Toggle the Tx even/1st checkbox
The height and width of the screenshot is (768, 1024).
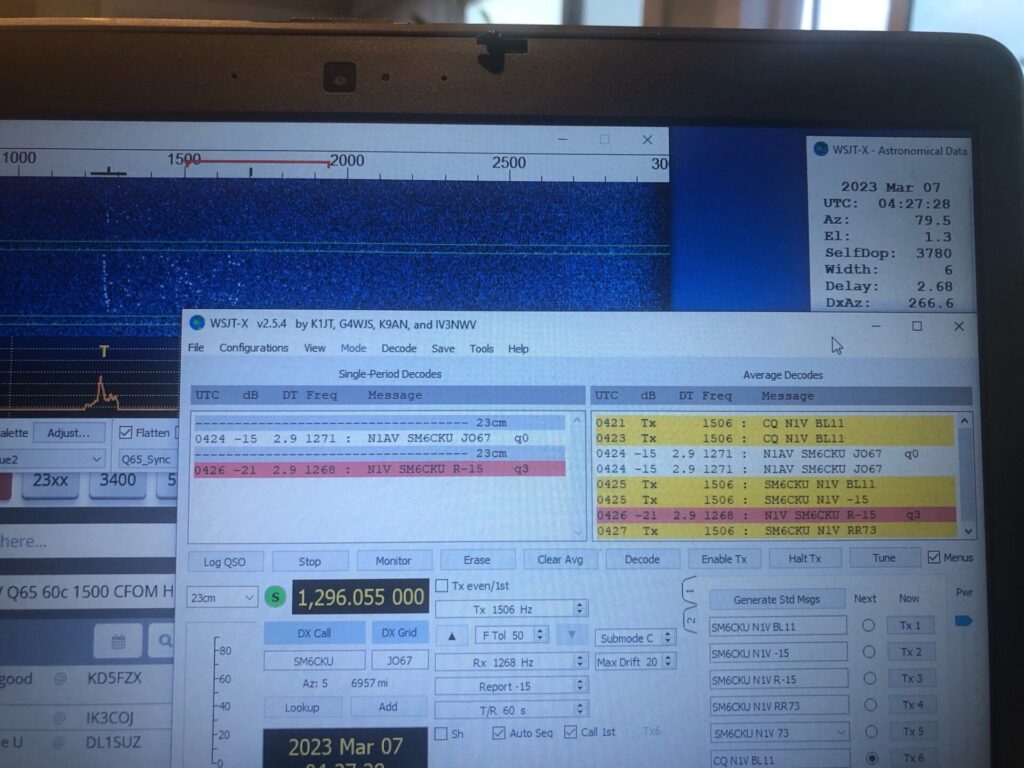[x=441, y=585]
